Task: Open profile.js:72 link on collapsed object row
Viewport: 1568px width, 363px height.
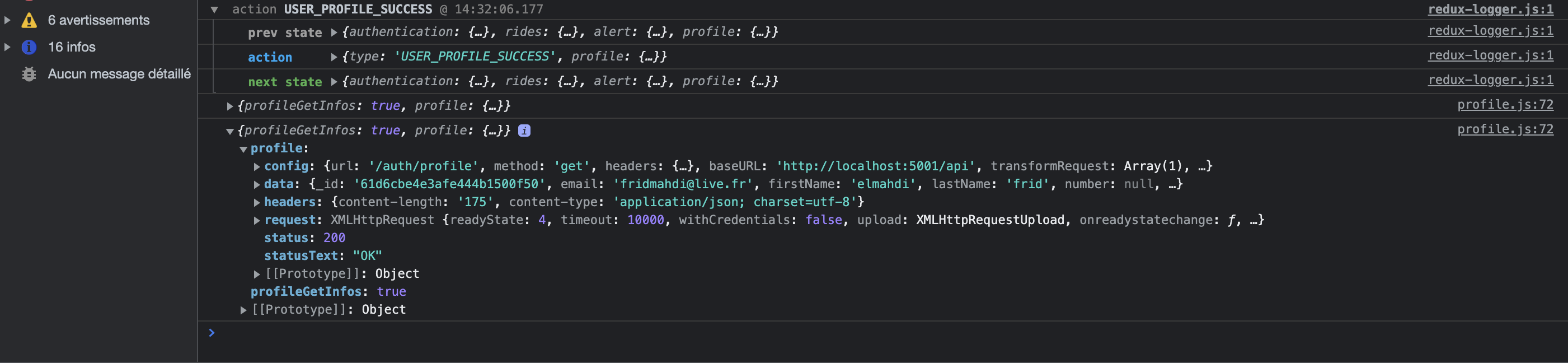Action: tap(1505, 105)
